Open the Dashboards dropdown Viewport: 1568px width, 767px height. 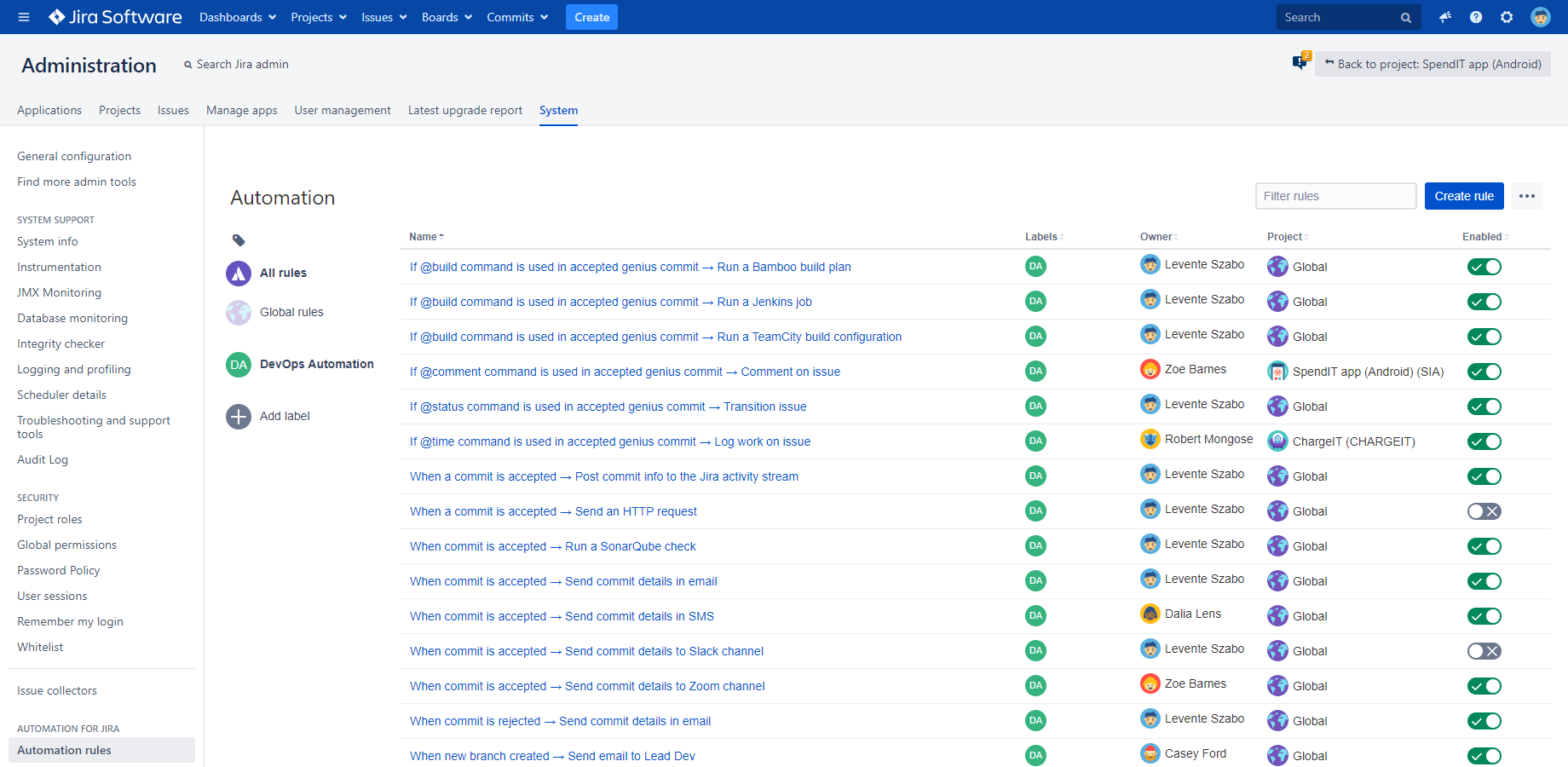(x=236, y=16)
